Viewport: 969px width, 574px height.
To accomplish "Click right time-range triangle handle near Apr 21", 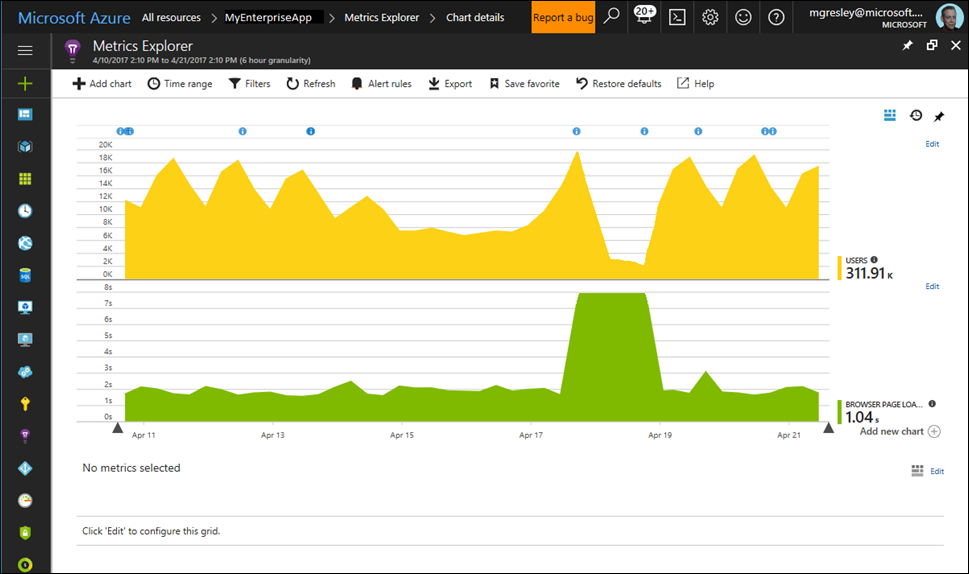I will coord(829,427).
